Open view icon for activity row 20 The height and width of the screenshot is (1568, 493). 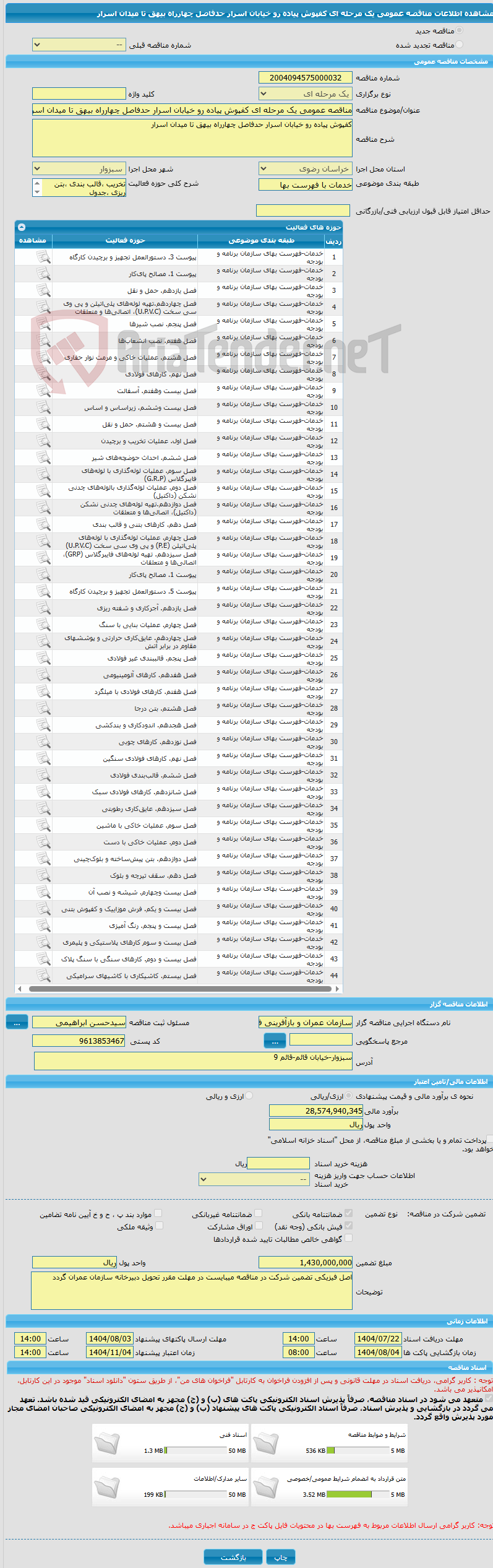coord(43,574)
